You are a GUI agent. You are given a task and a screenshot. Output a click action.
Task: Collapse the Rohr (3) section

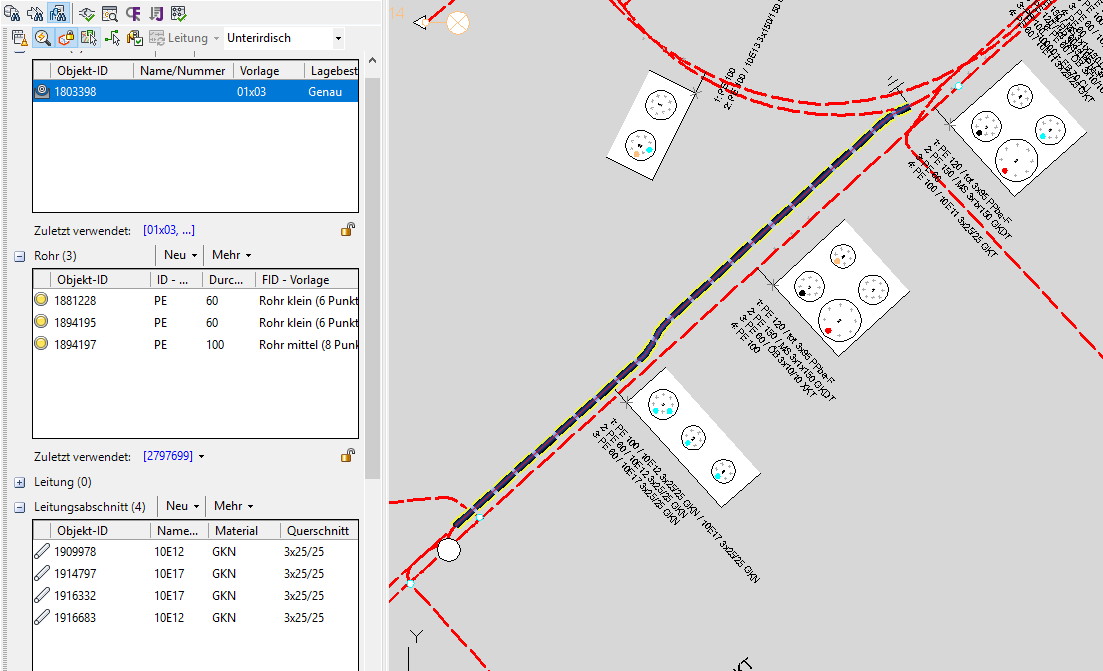pos(20,256)
